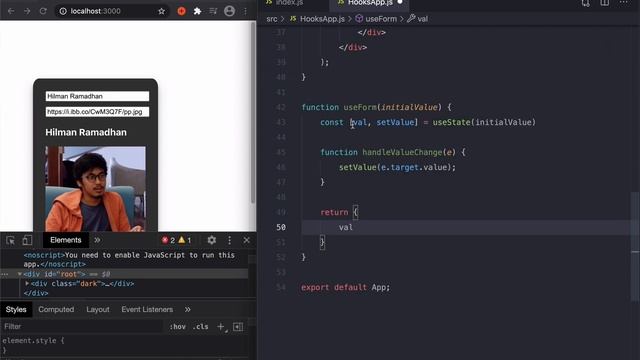Click the val breadcrumb
640x360 pixels.
[418, 19]
